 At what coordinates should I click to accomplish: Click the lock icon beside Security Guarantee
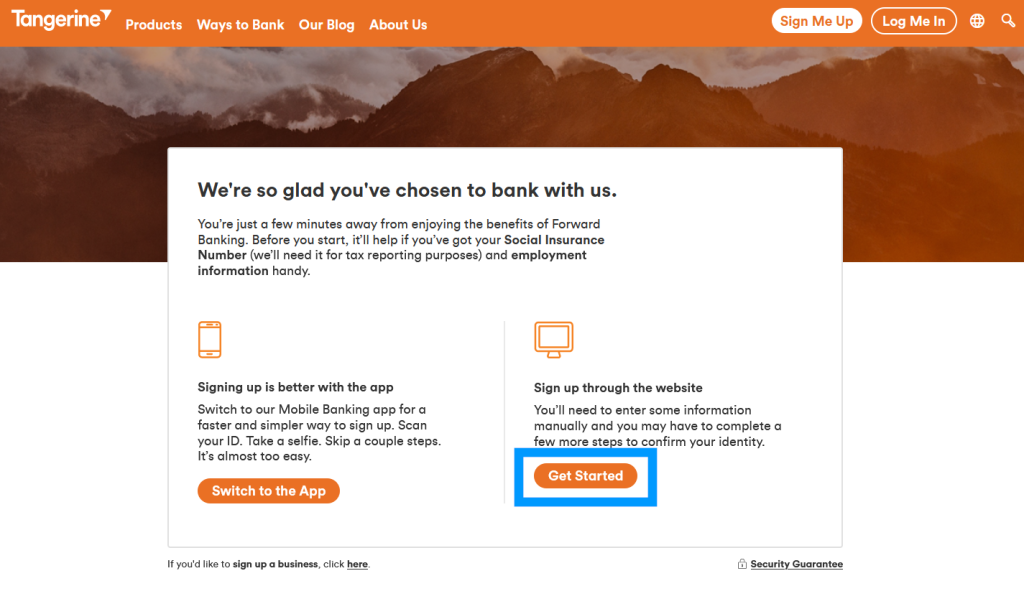pyautogui.click(x=741, y=563)
